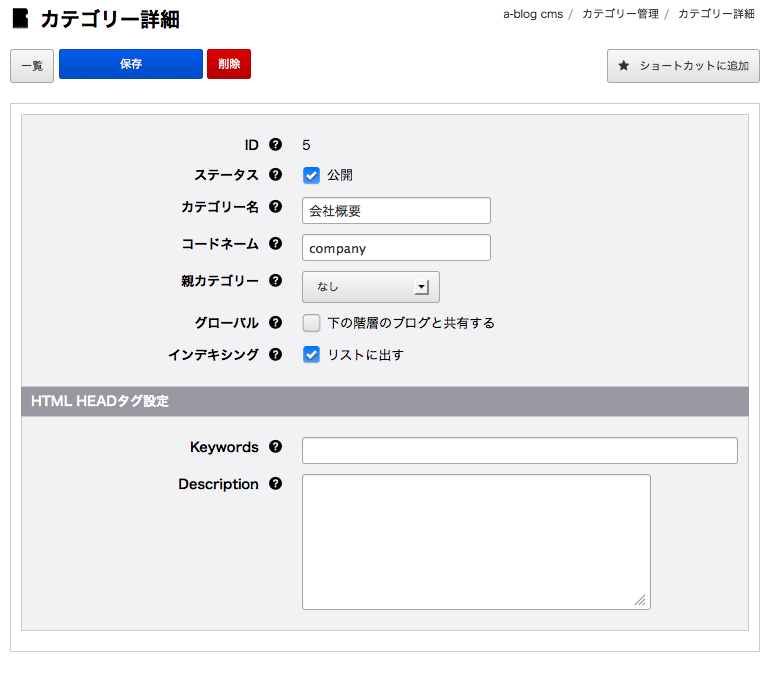Viewport: 775px width, 675px height.
Task: Navigate to カテゴリー管理 breadcrumb
Action: tap(620, 14)
